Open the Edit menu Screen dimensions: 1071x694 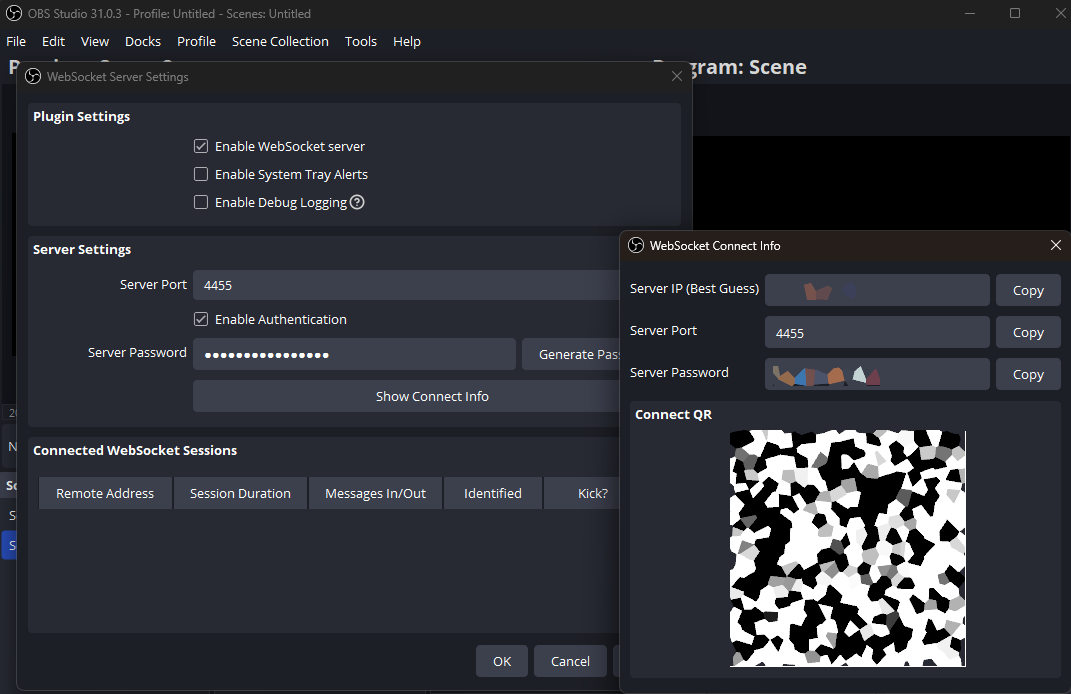pos(53,42)
